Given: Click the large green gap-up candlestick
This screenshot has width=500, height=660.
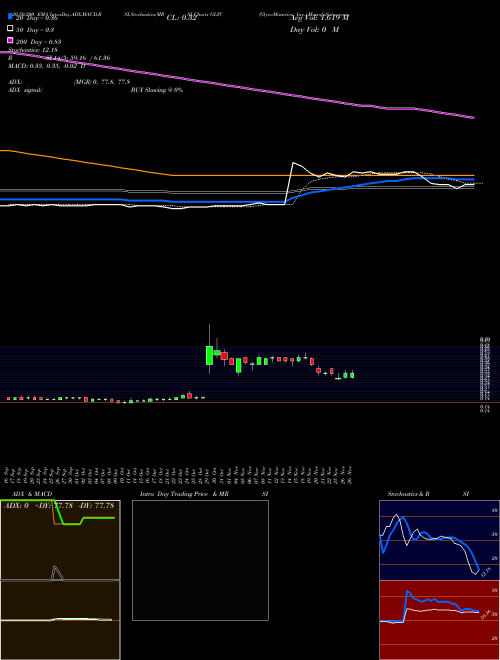Looking at the screenshot, I should tap(209, 355).
